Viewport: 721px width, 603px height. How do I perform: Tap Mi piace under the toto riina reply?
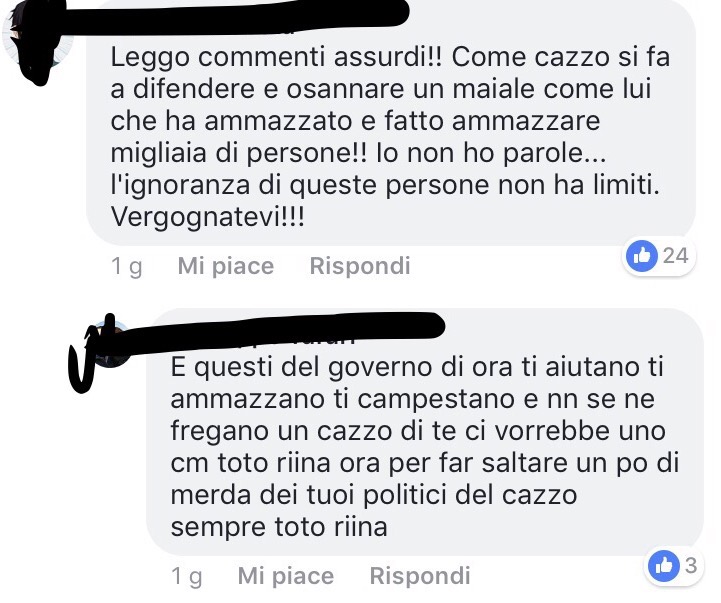click(286, 576)
